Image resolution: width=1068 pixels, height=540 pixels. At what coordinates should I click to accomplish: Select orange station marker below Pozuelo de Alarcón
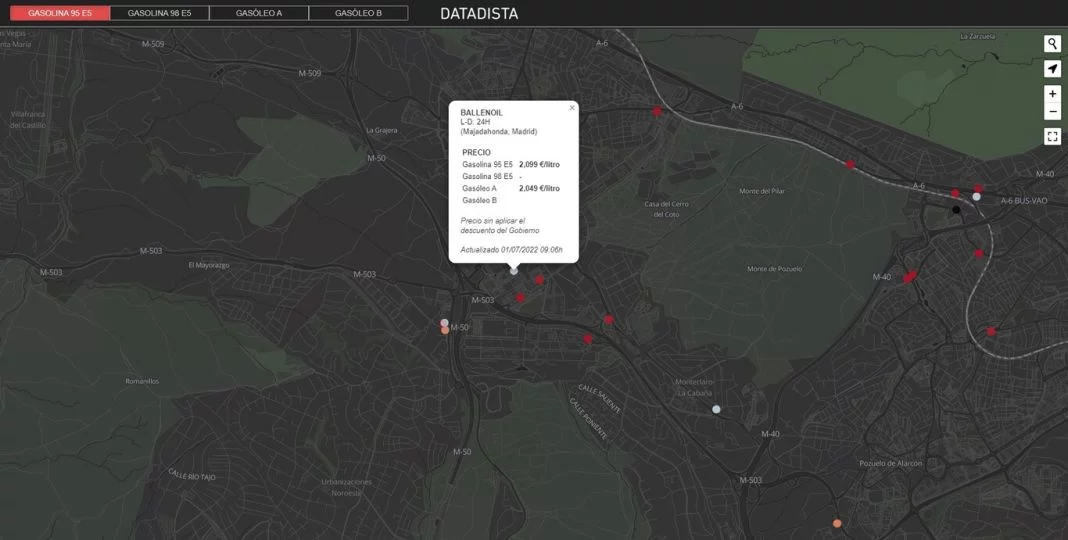[x=837, y=523]
